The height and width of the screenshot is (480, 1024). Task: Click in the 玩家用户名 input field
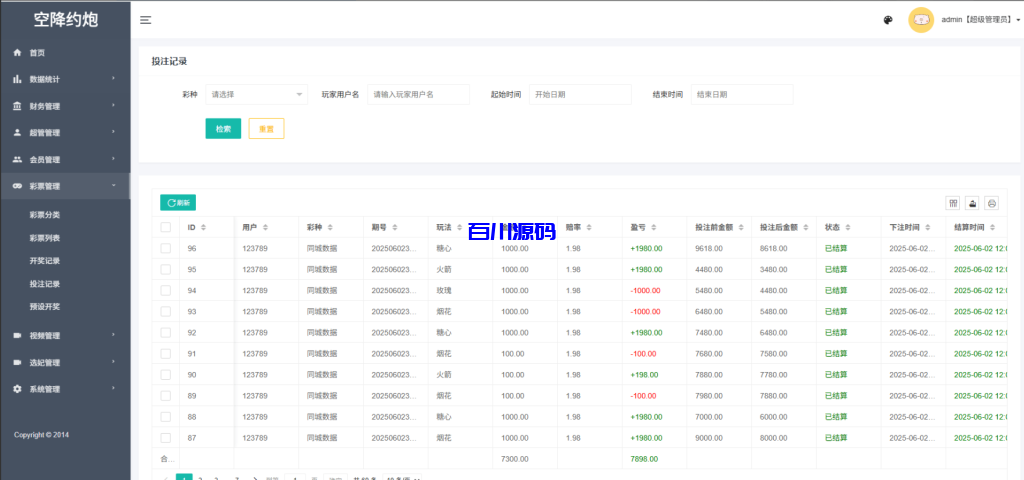click(x=419, y=94)
